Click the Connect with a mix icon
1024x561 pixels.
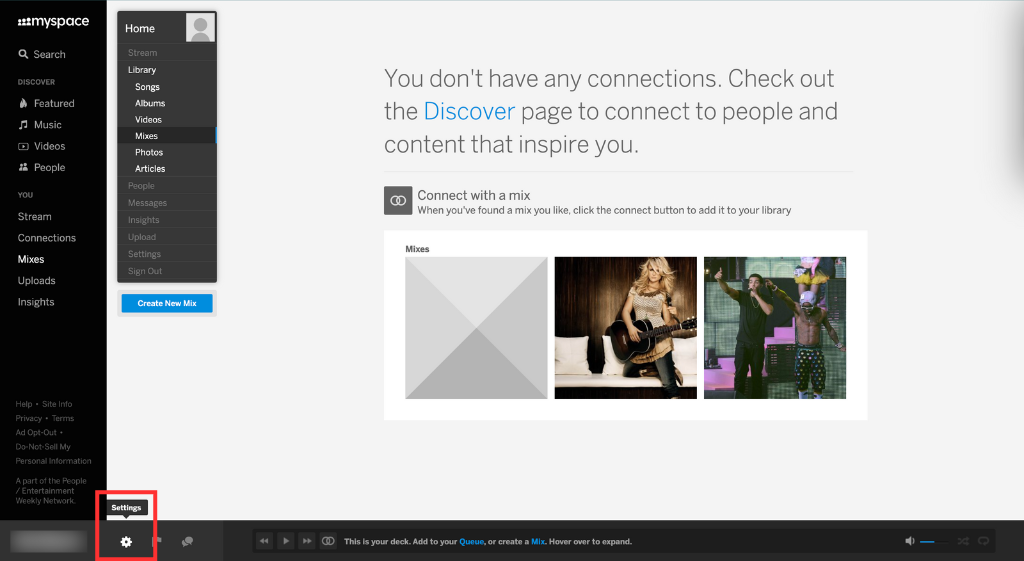[x=398, y=200]
